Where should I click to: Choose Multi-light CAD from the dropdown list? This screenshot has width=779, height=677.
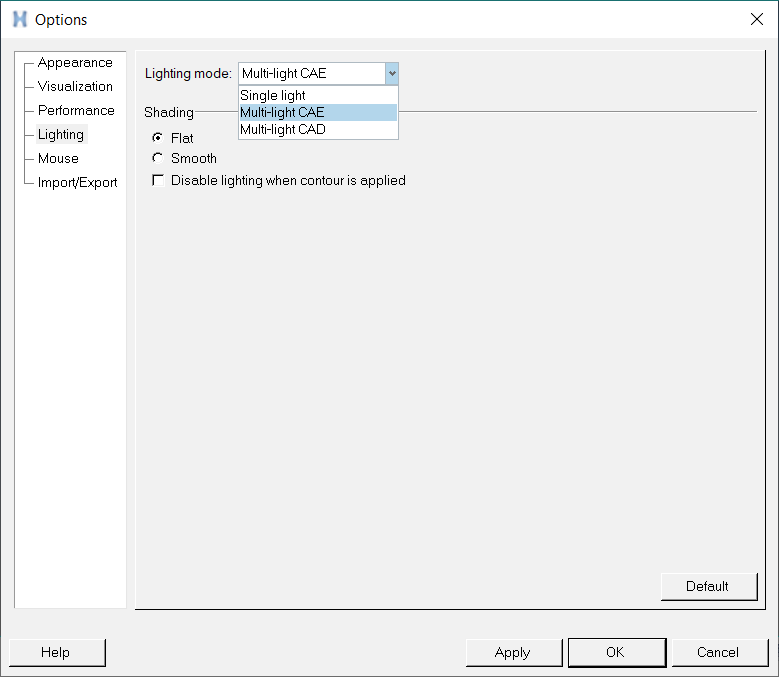point(318,129)
